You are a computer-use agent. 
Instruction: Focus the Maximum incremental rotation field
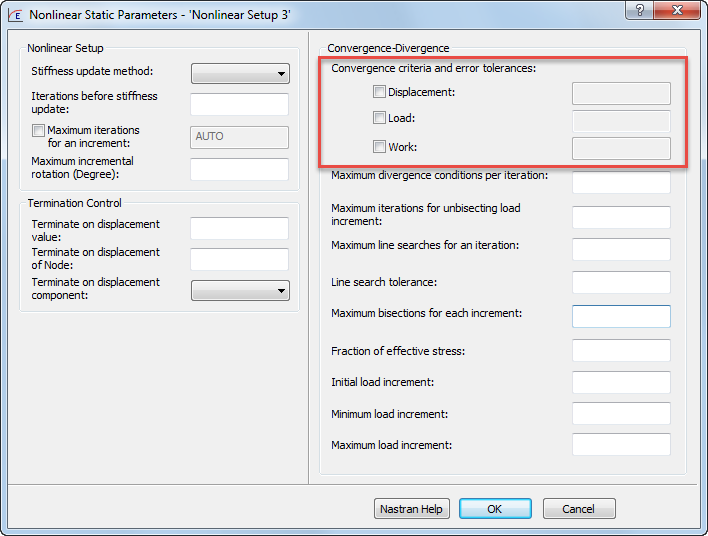239,169
